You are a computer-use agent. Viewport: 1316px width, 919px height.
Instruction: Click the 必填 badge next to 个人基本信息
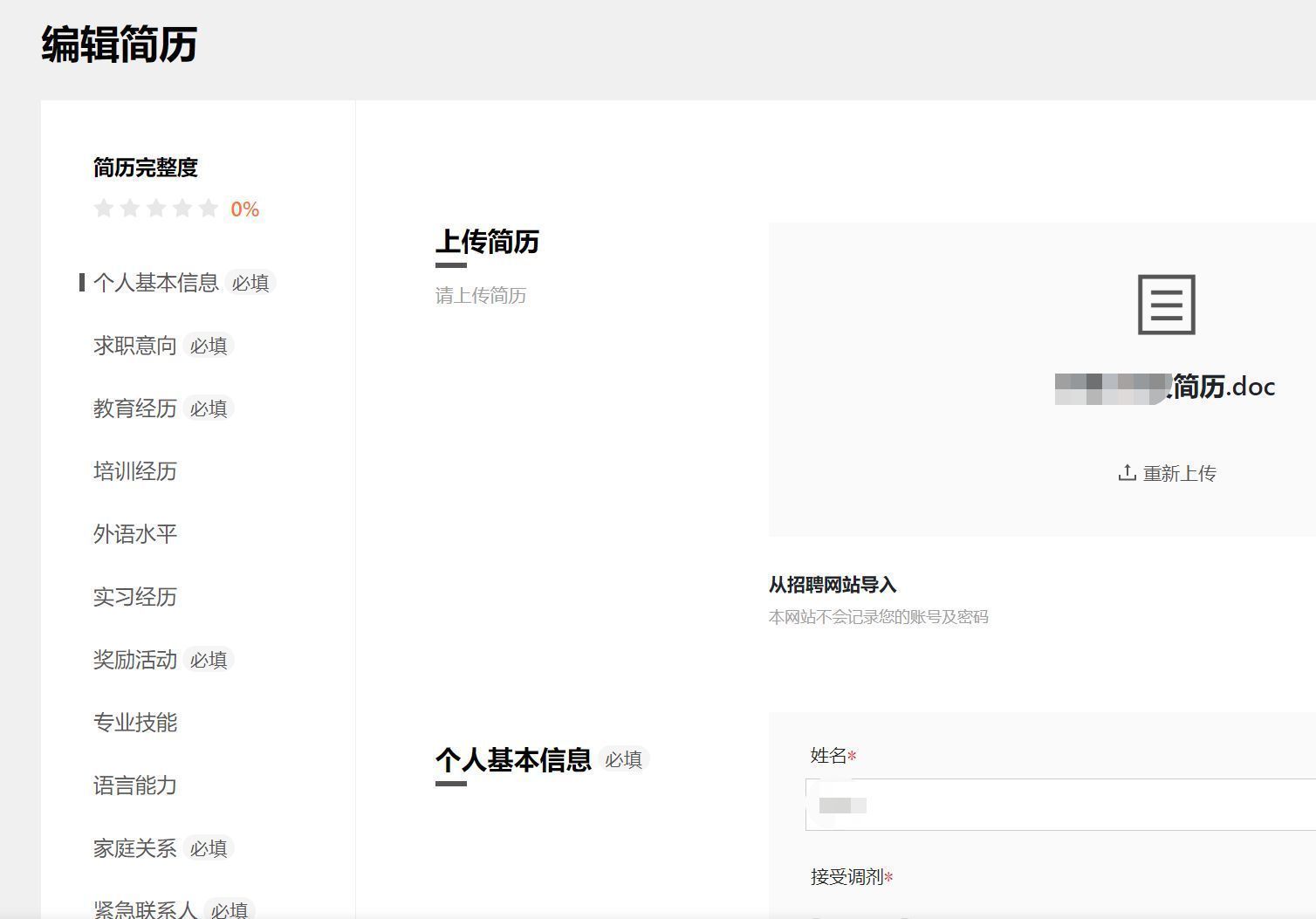point(251,282)
